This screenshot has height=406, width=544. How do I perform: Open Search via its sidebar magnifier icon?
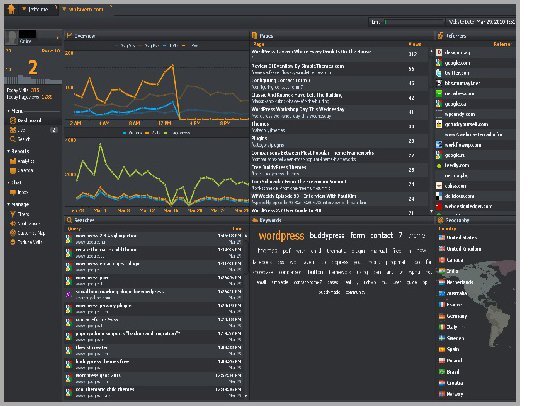[13, 139]
